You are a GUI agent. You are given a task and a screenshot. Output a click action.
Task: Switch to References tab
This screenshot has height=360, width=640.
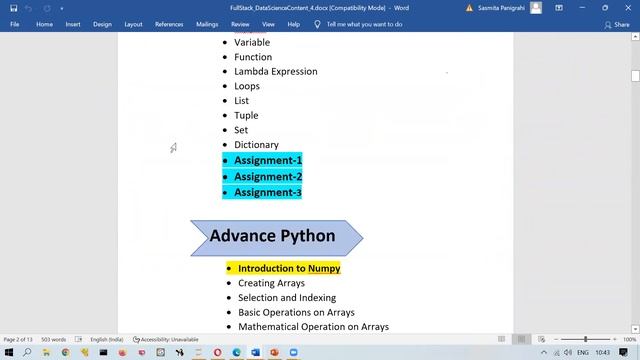pyautogui.click(x=169, y=24)
